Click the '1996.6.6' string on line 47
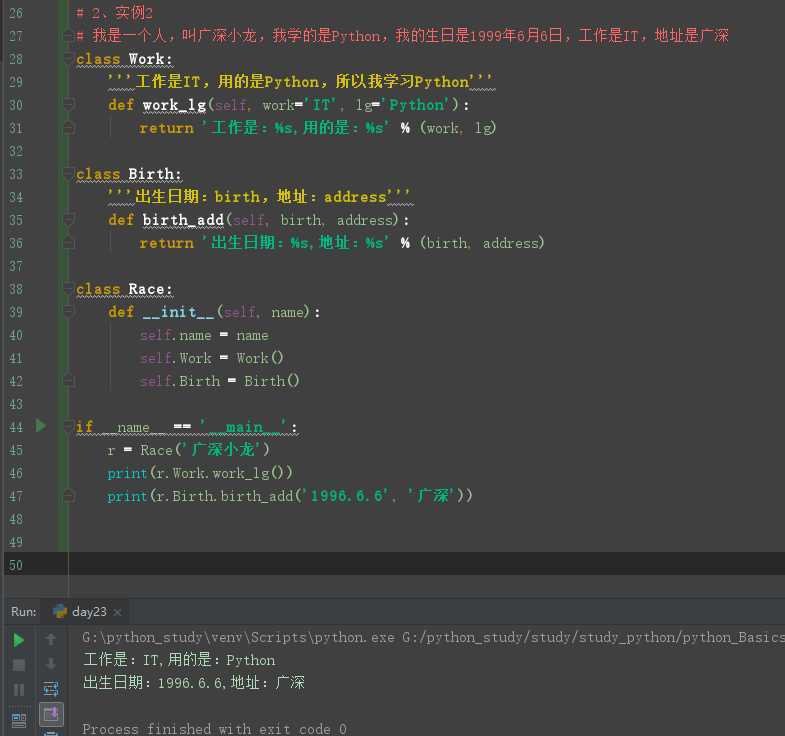Screen dimensions: 785x736 pos(345,496)
